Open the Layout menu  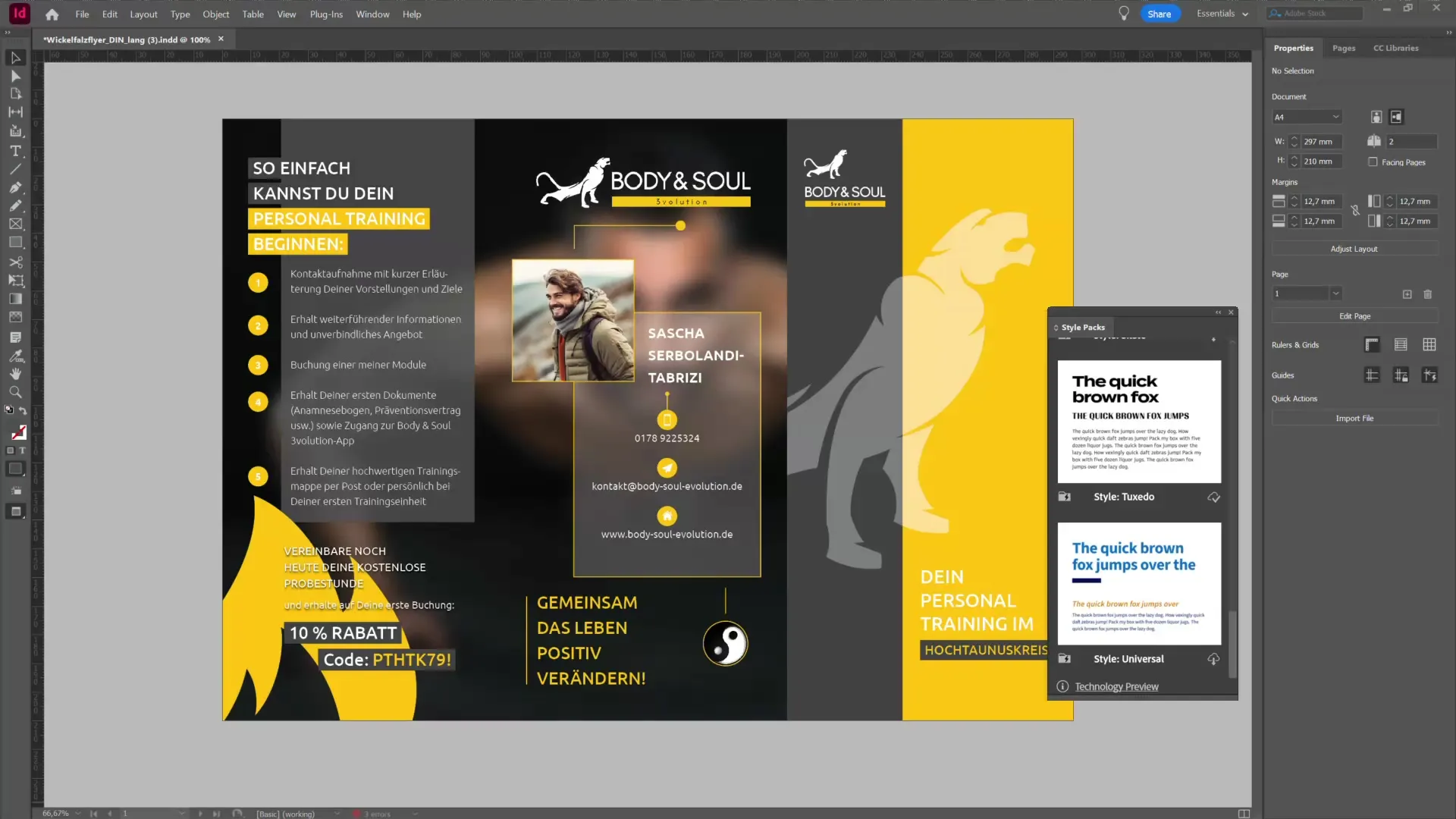tap(143, 14)
